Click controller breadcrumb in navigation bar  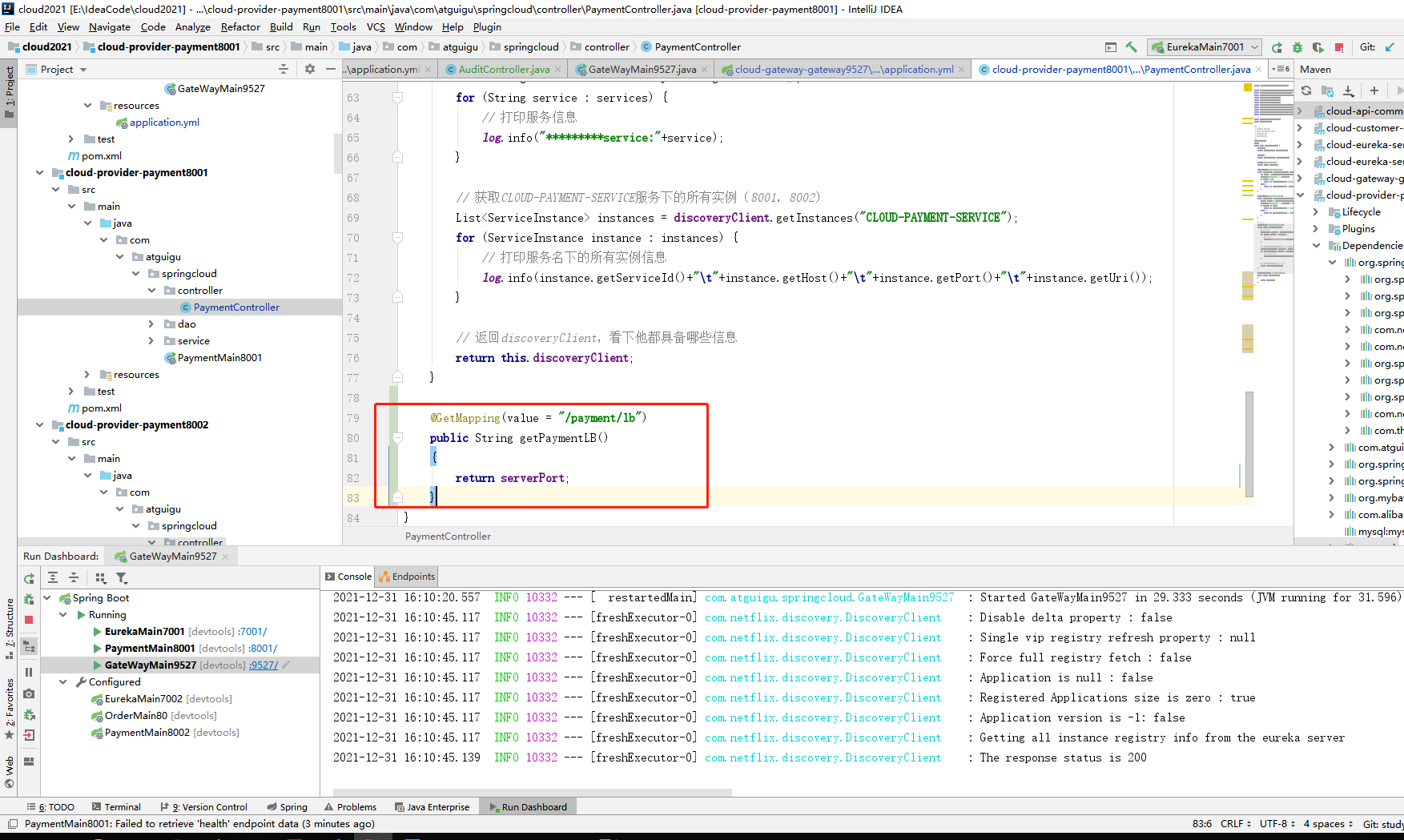(x=600, y=47)
